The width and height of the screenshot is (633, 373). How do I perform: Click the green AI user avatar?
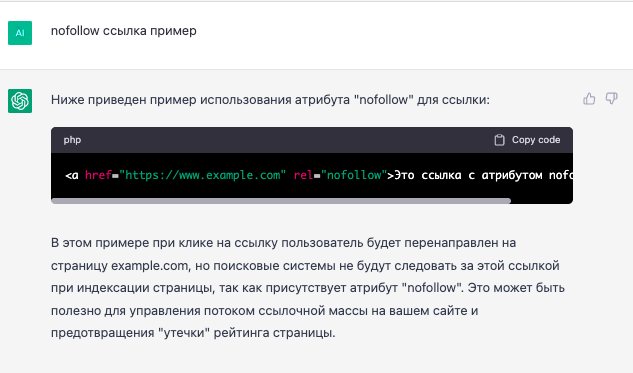coord(20,33)
